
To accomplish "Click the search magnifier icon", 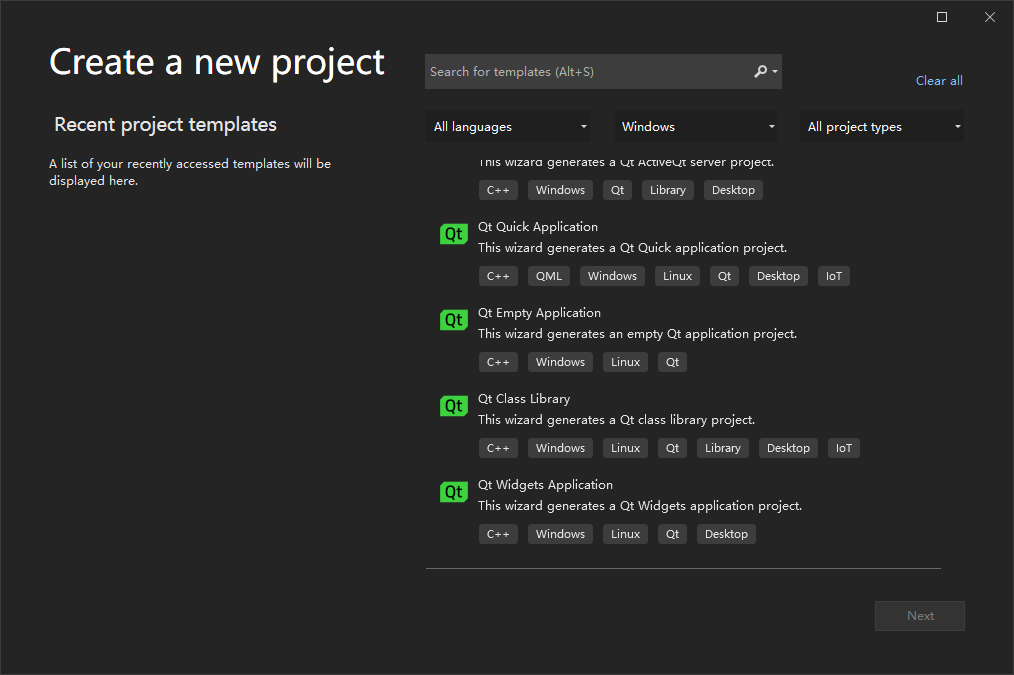I will [x=760, y=71].
